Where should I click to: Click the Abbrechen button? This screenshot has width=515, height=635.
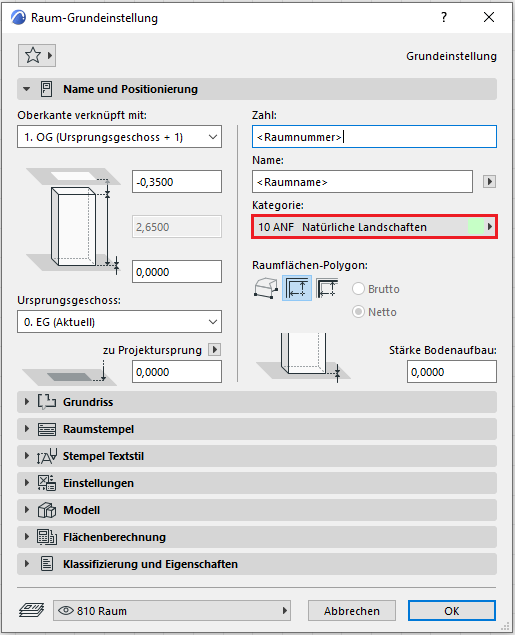point(352,611)
